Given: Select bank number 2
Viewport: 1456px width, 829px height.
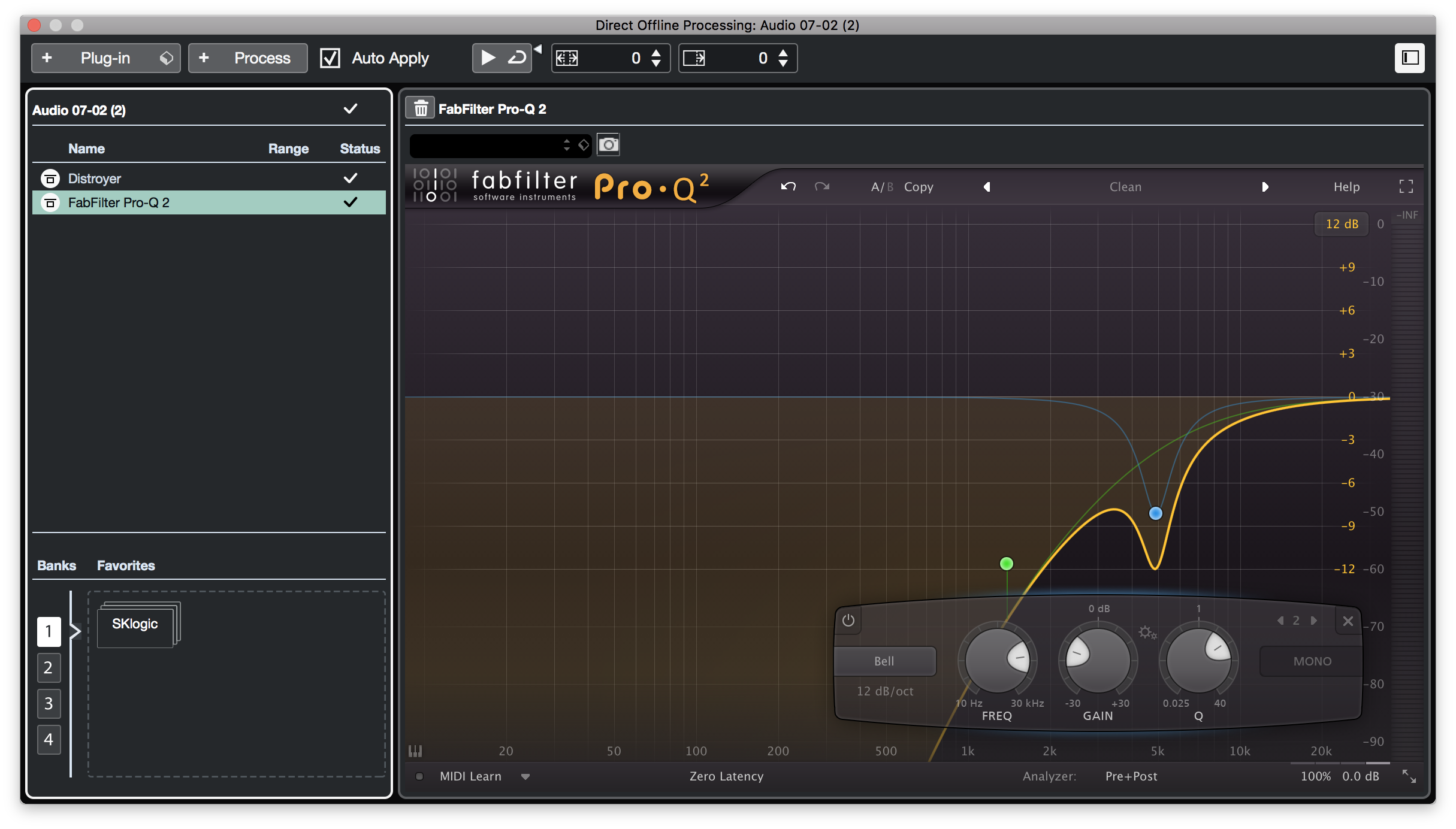Looking at the screenshot, I should coord(49,668).
